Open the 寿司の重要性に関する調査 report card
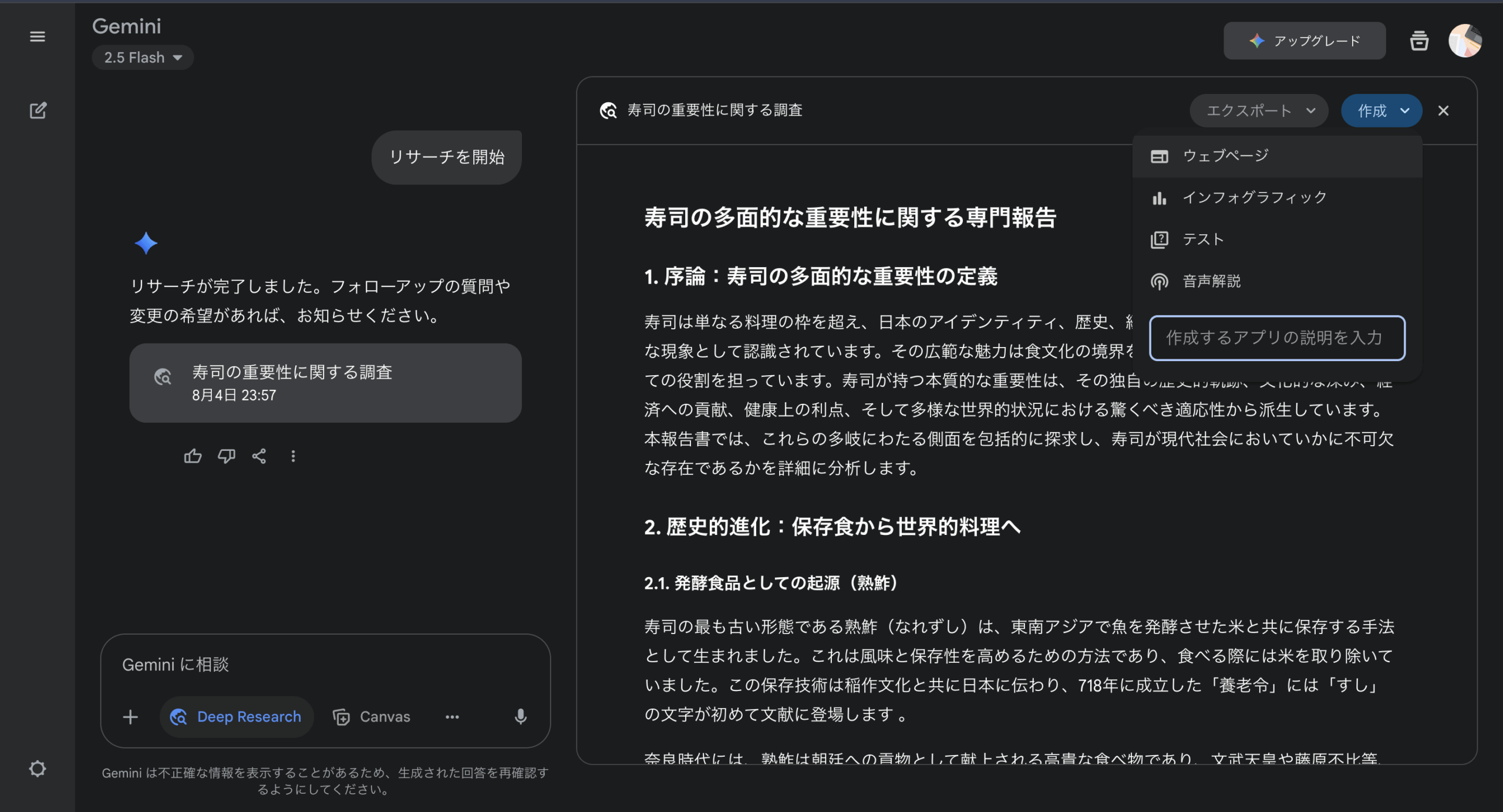 [x=325, y=383]
